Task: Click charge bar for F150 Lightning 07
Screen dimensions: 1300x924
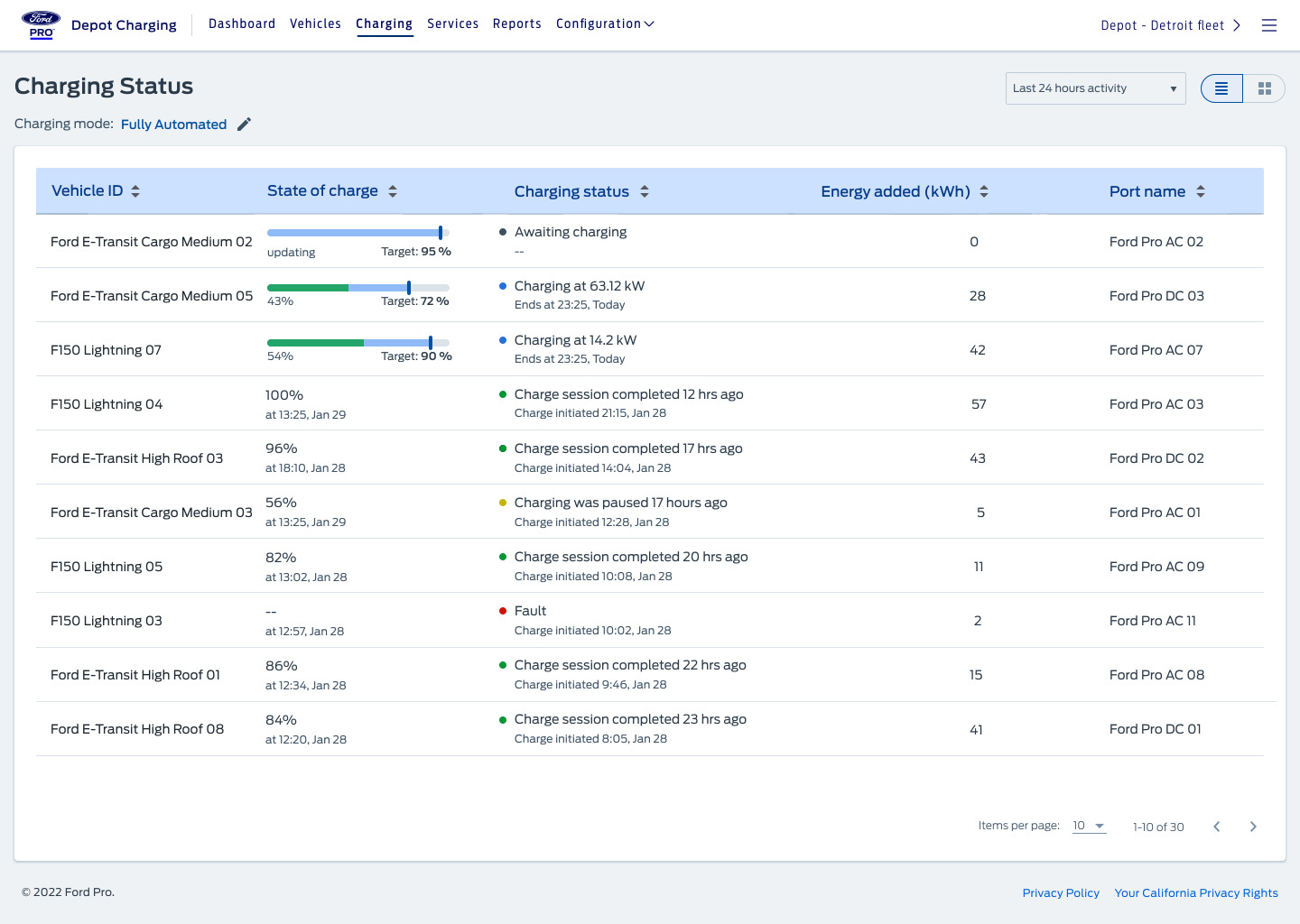Action: (358, 342)
